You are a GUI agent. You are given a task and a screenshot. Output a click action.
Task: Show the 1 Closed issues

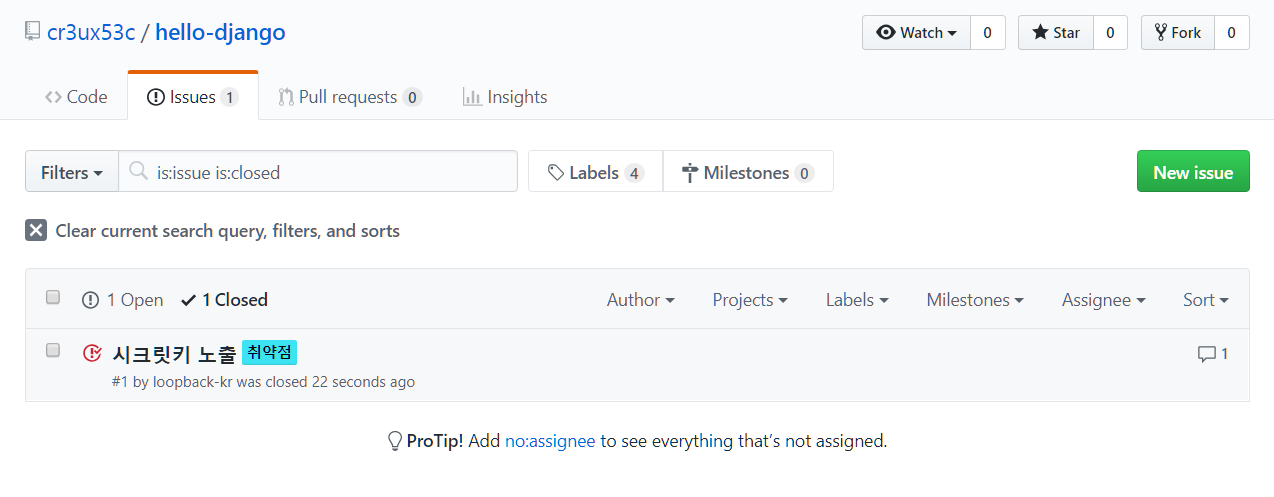click(x=224, y=300)
